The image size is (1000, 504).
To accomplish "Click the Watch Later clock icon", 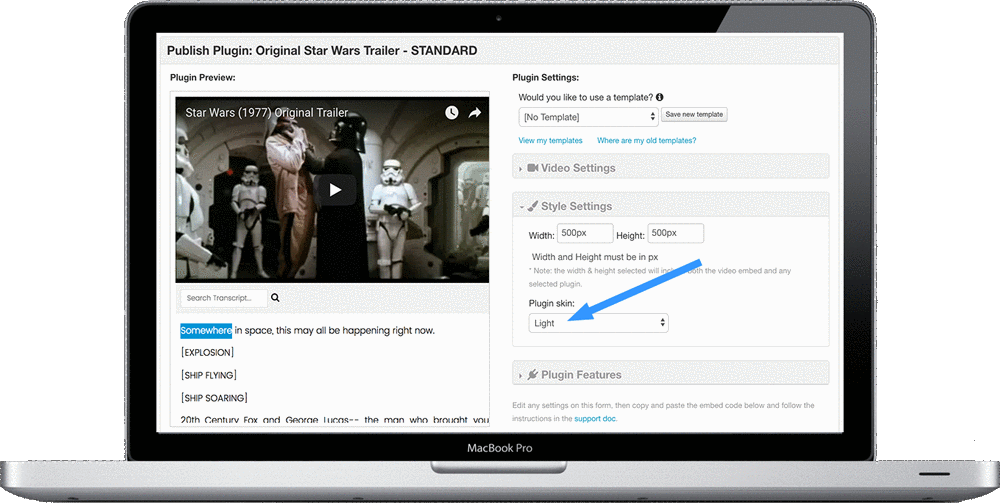I will pyautogui.click(x=452, y=113).
